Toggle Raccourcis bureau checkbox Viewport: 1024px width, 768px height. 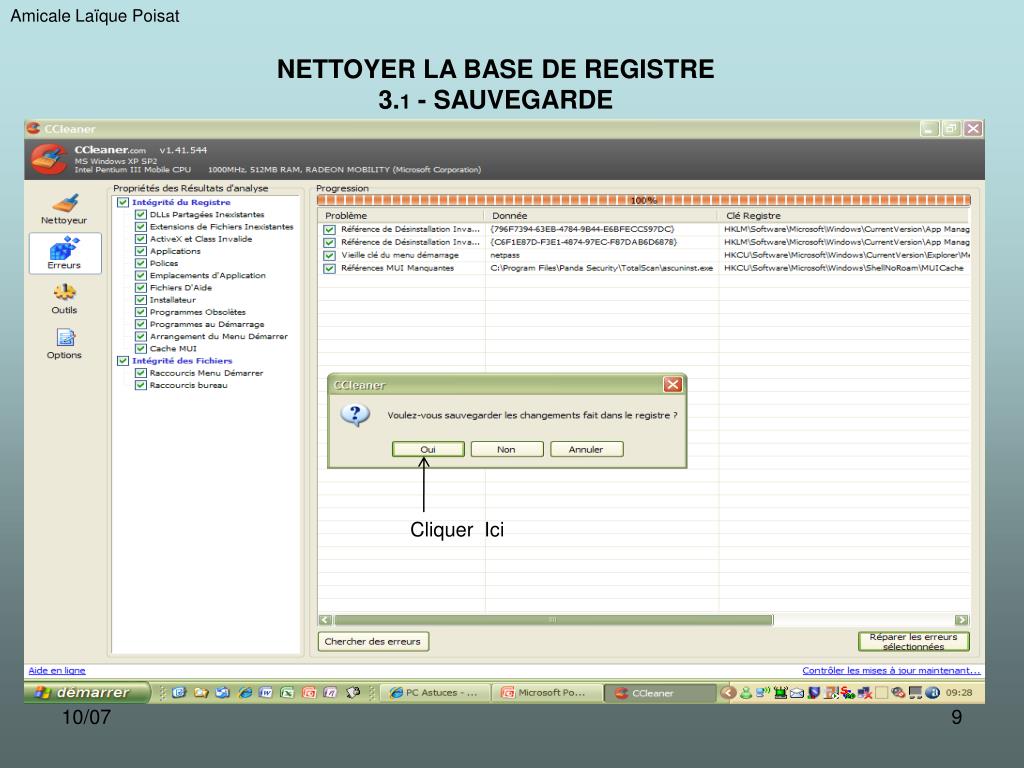pyautogui.click(x=140, y=385)
